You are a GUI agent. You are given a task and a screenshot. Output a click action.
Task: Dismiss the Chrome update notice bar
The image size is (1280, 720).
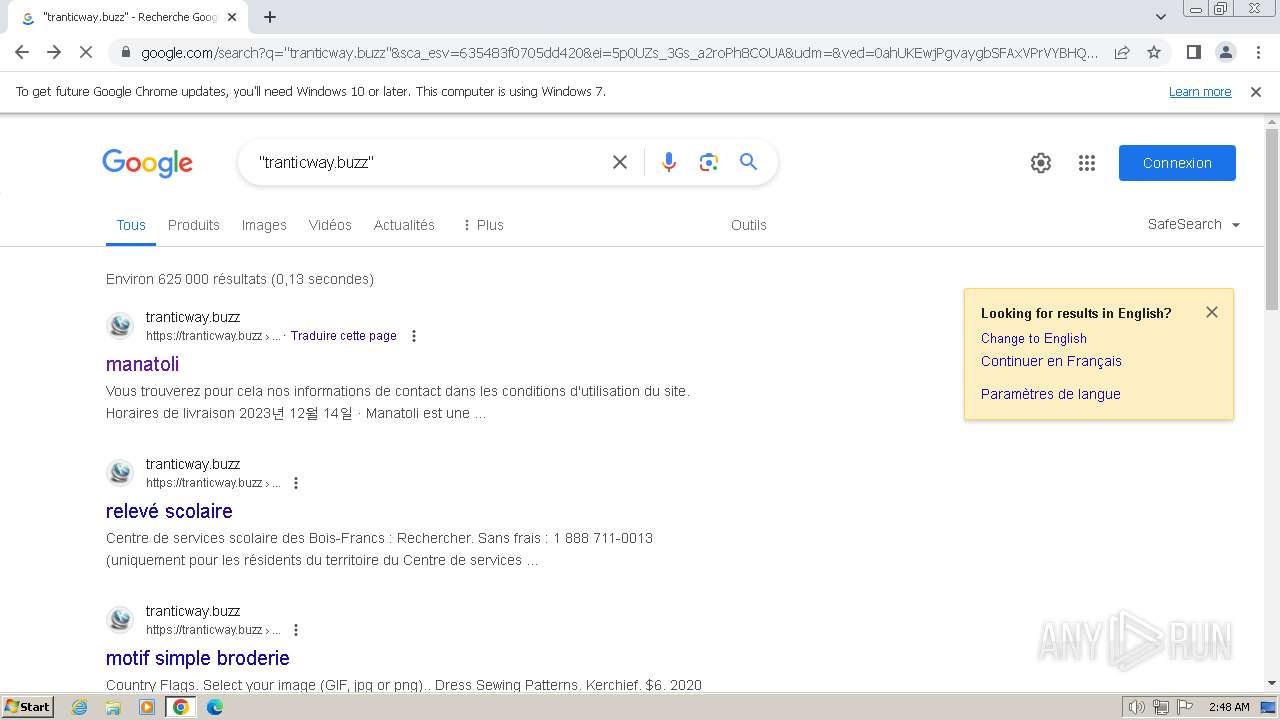[x=1256, y=92]
